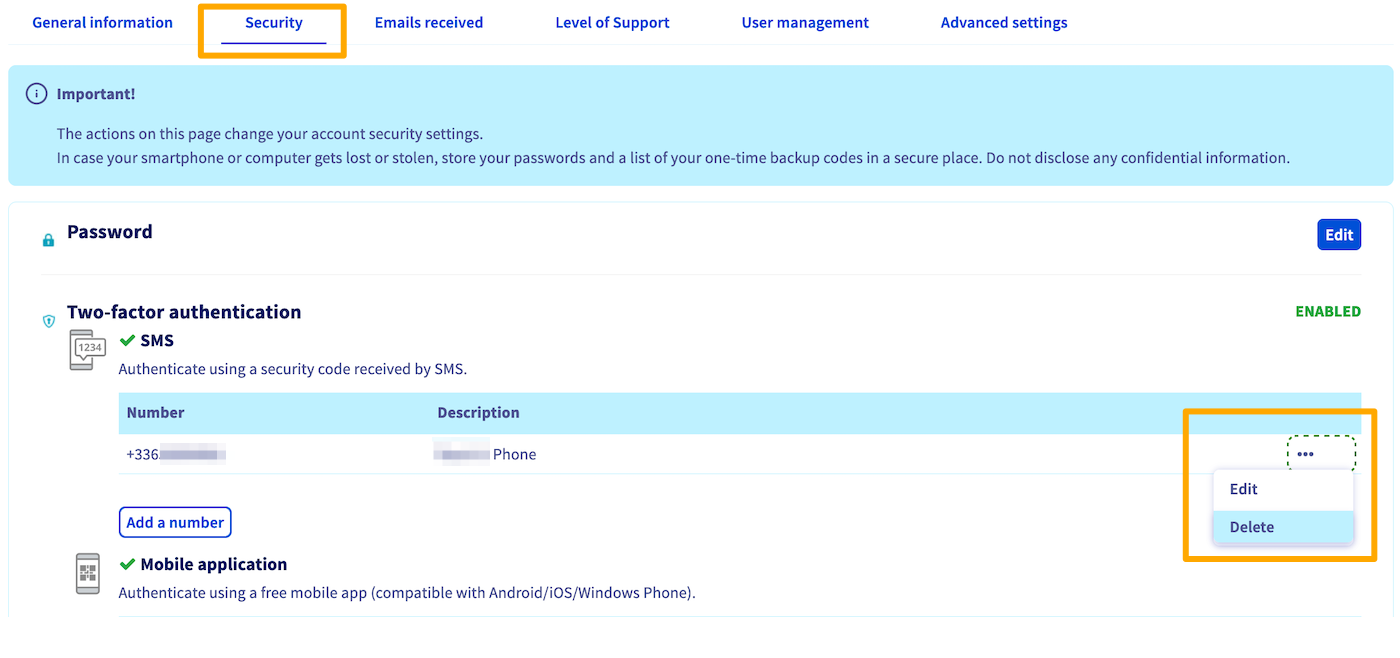Click the Add a number button
Screen dimensions: 1400x658
[x=175, y=521]
